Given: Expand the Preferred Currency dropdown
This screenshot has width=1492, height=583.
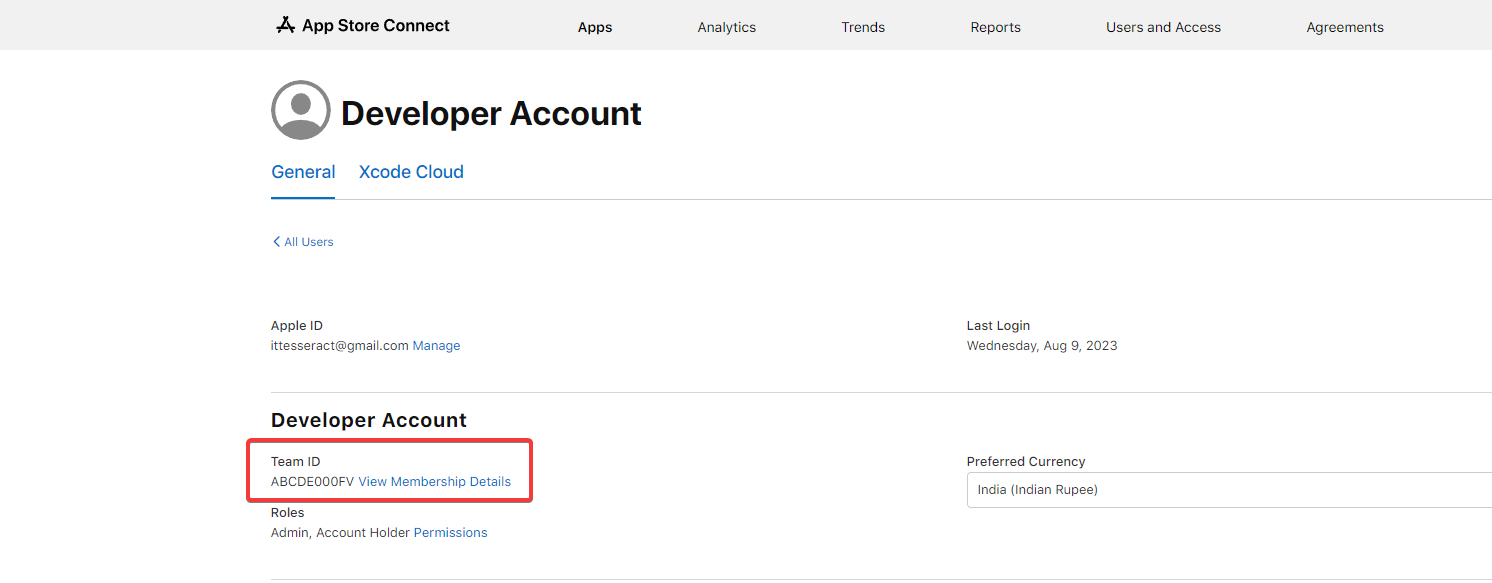Looking at the screenshot, I should point(1228,490).
